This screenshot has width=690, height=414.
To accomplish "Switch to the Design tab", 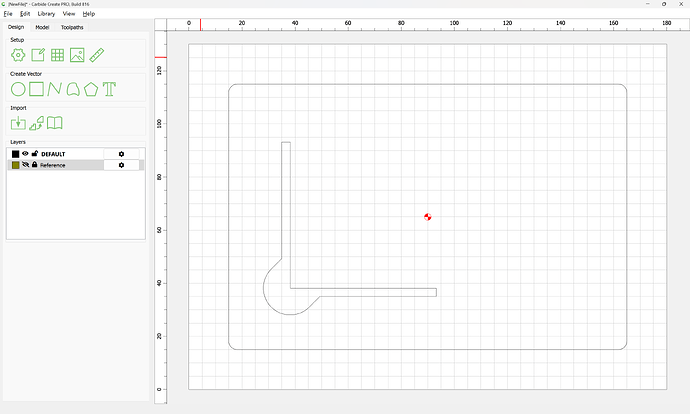I will 16,27.
